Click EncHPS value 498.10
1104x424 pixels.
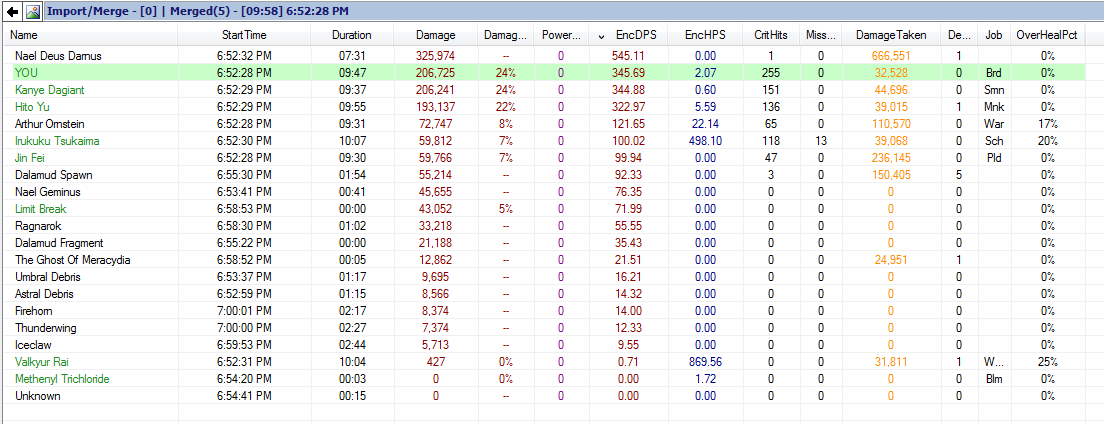706,141
